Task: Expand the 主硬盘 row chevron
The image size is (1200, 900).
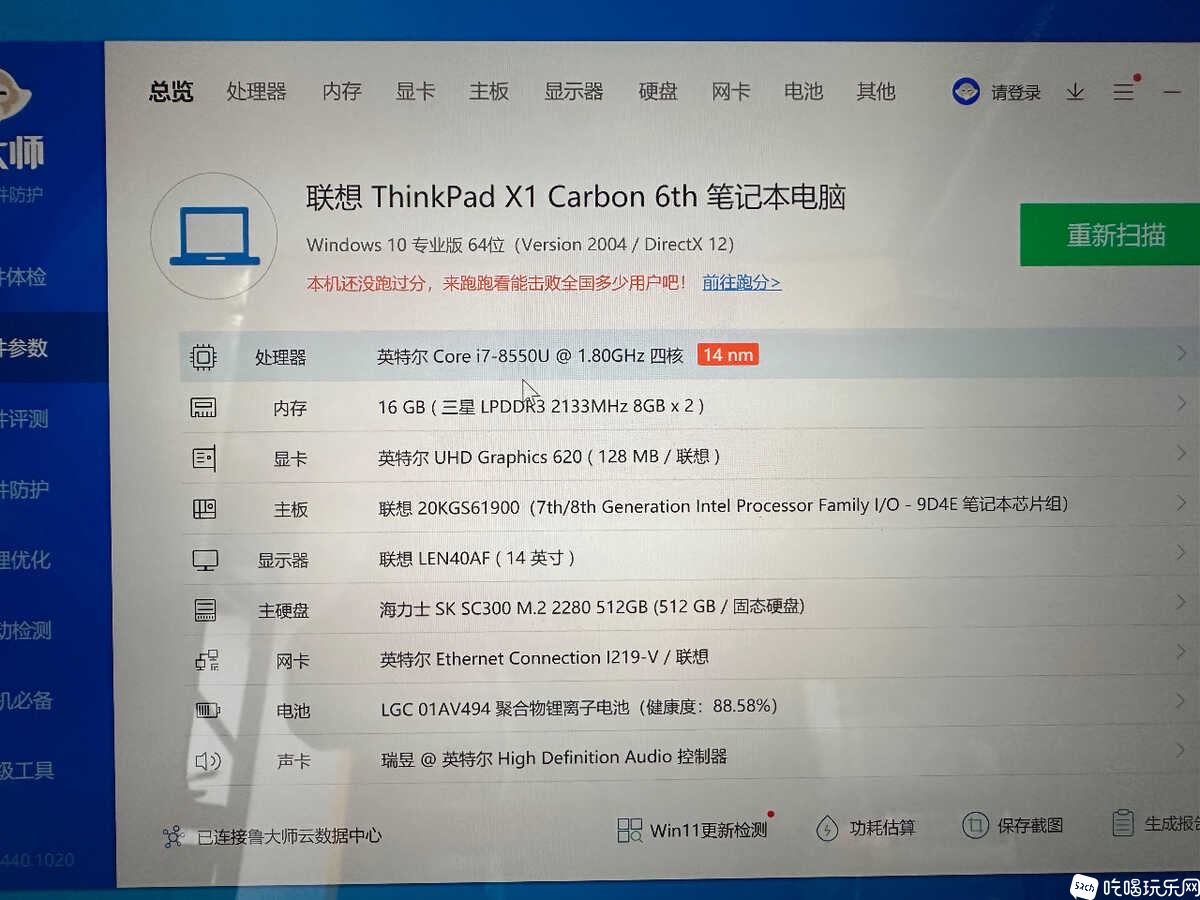Action: point(1182,602)
